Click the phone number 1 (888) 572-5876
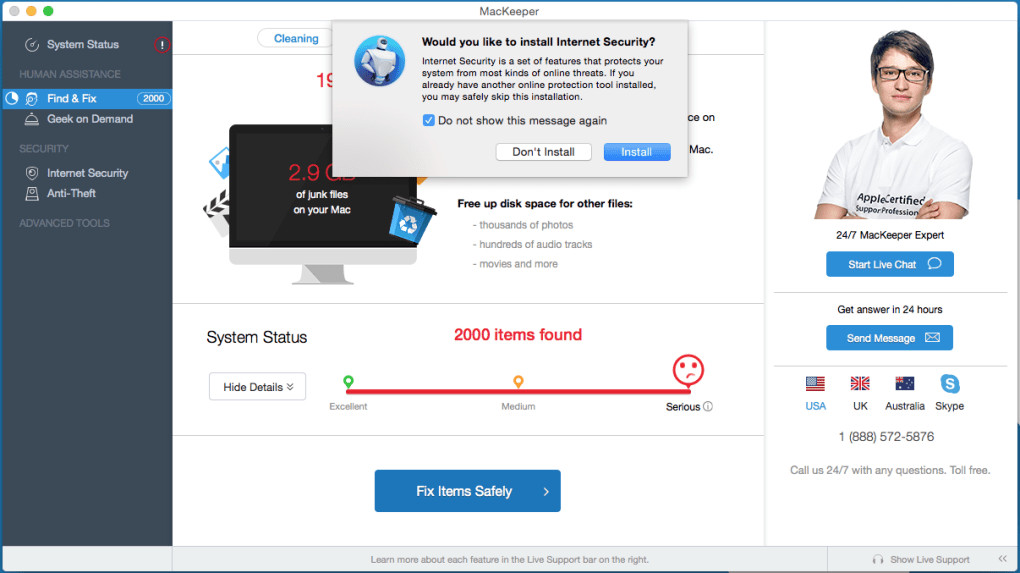Viewport: 1020px width, 573px height. coord(886,436)
